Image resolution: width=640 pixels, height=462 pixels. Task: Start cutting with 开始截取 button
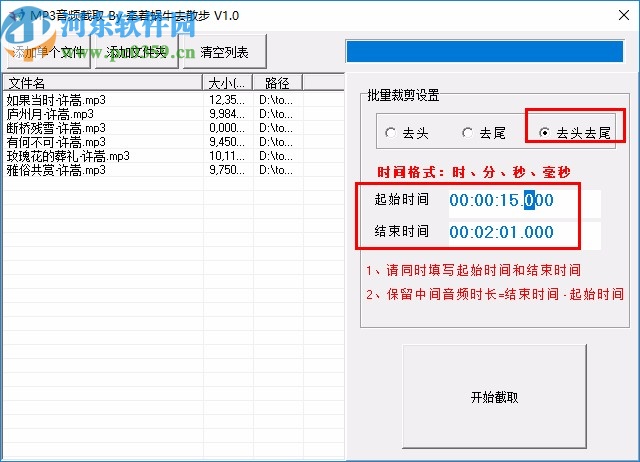tap(494, 397)
